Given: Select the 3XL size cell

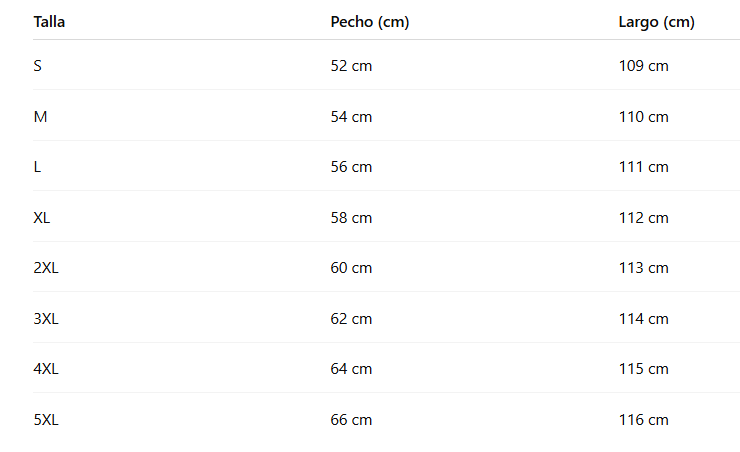Looking at the screenshot, I should click(x=46, y=319).
